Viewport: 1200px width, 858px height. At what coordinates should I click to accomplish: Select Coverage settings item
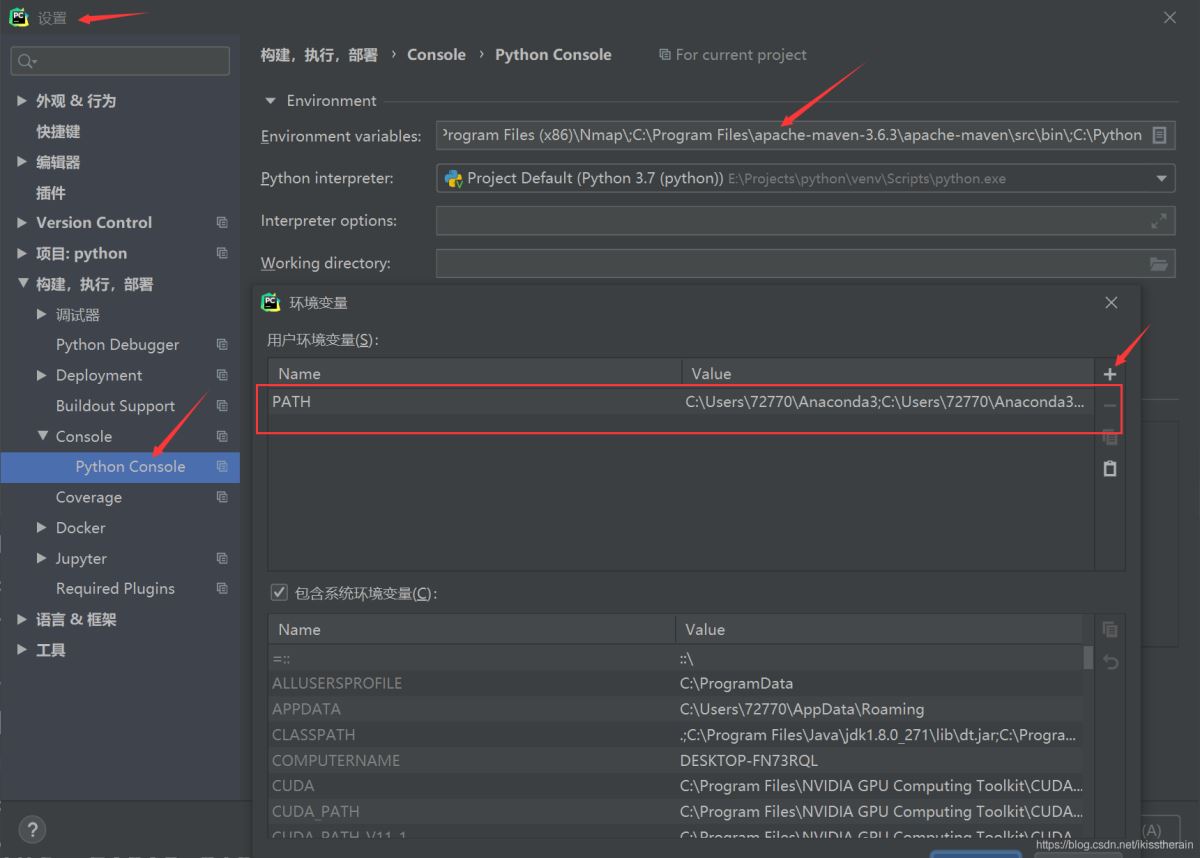pyautogui.click(x=88, y=497)
